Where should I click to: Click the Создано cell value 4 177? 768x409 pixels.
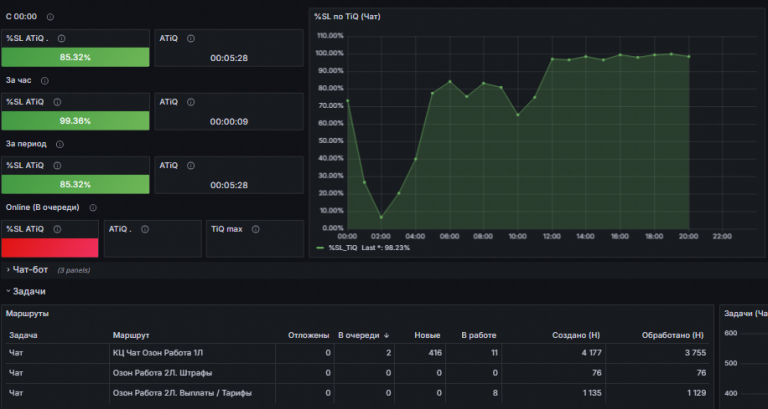click(x=591, y=353)
